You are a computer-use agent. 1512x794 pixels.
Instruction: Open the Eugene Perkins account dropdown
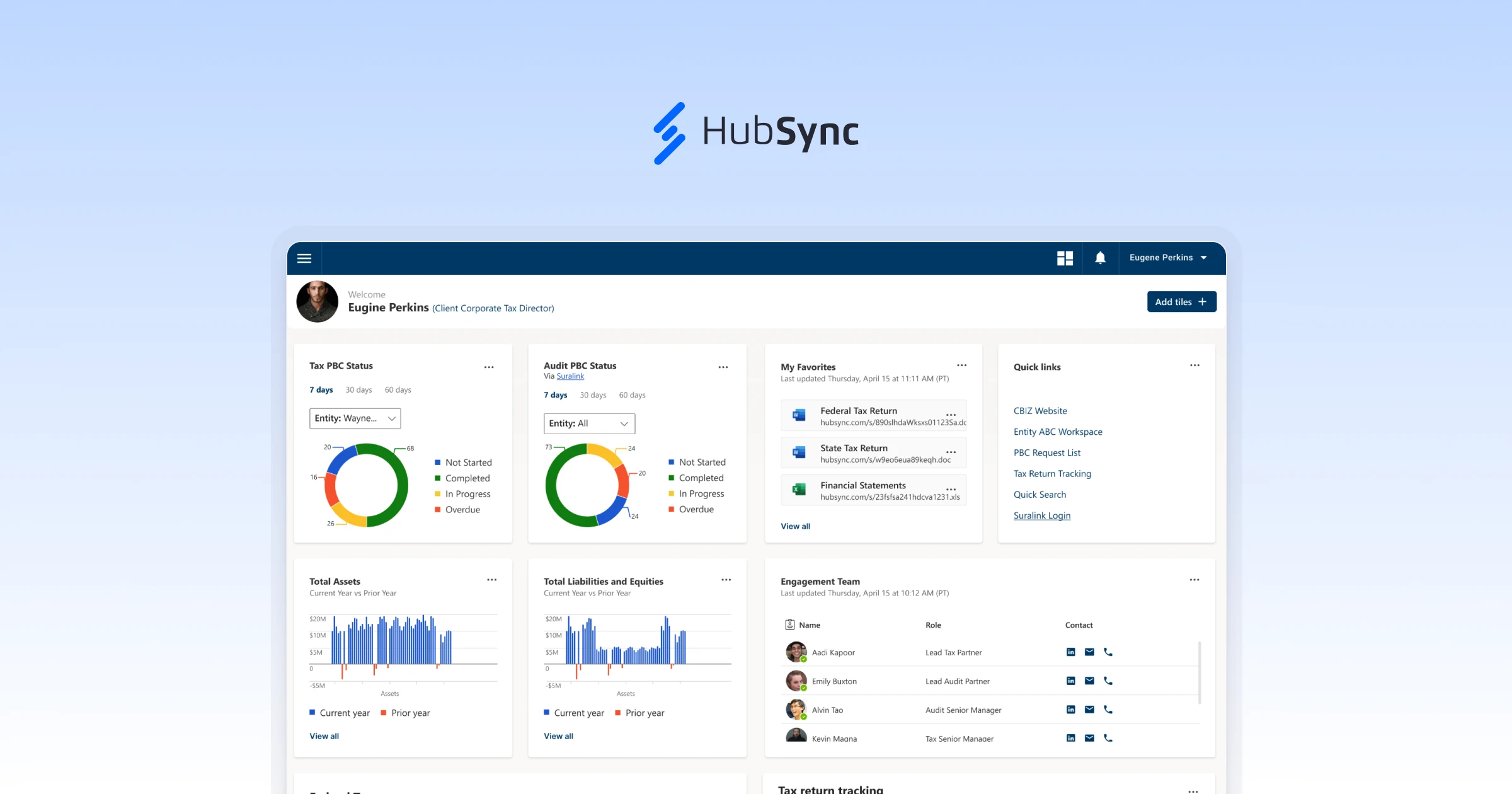pos(1169,258)
